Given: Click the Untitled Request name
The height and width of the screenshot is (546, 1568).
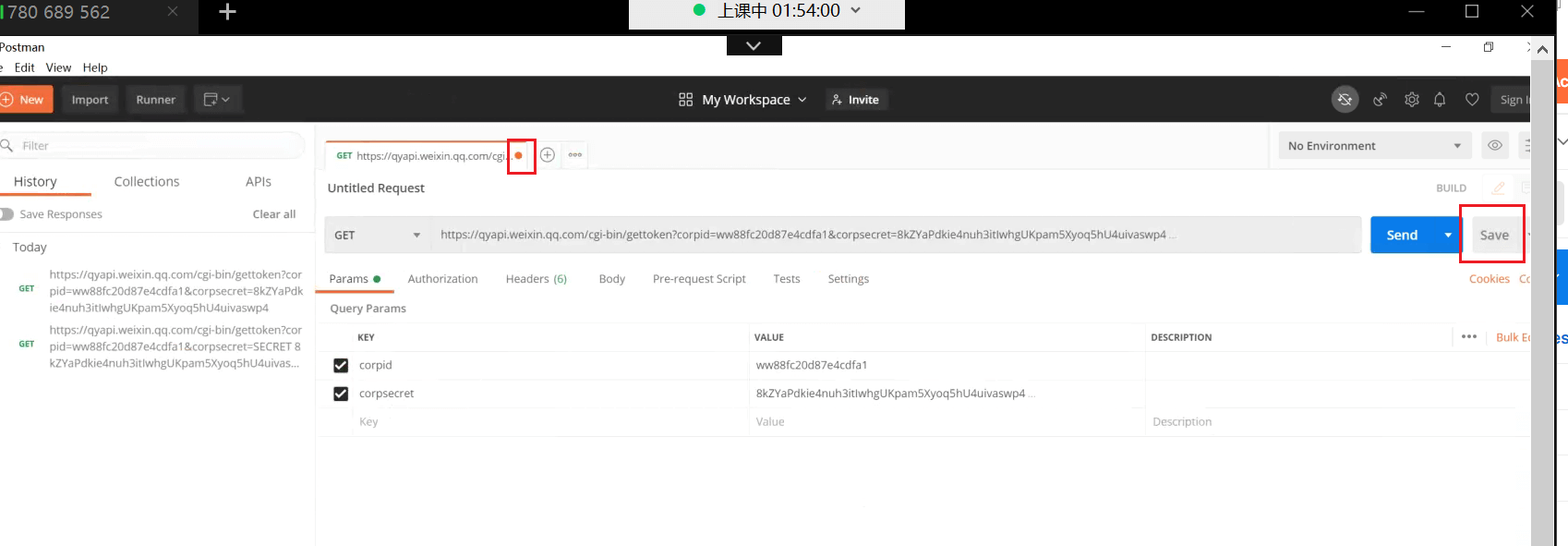Looking at the screenshot, I should click(x=376, y=188).
